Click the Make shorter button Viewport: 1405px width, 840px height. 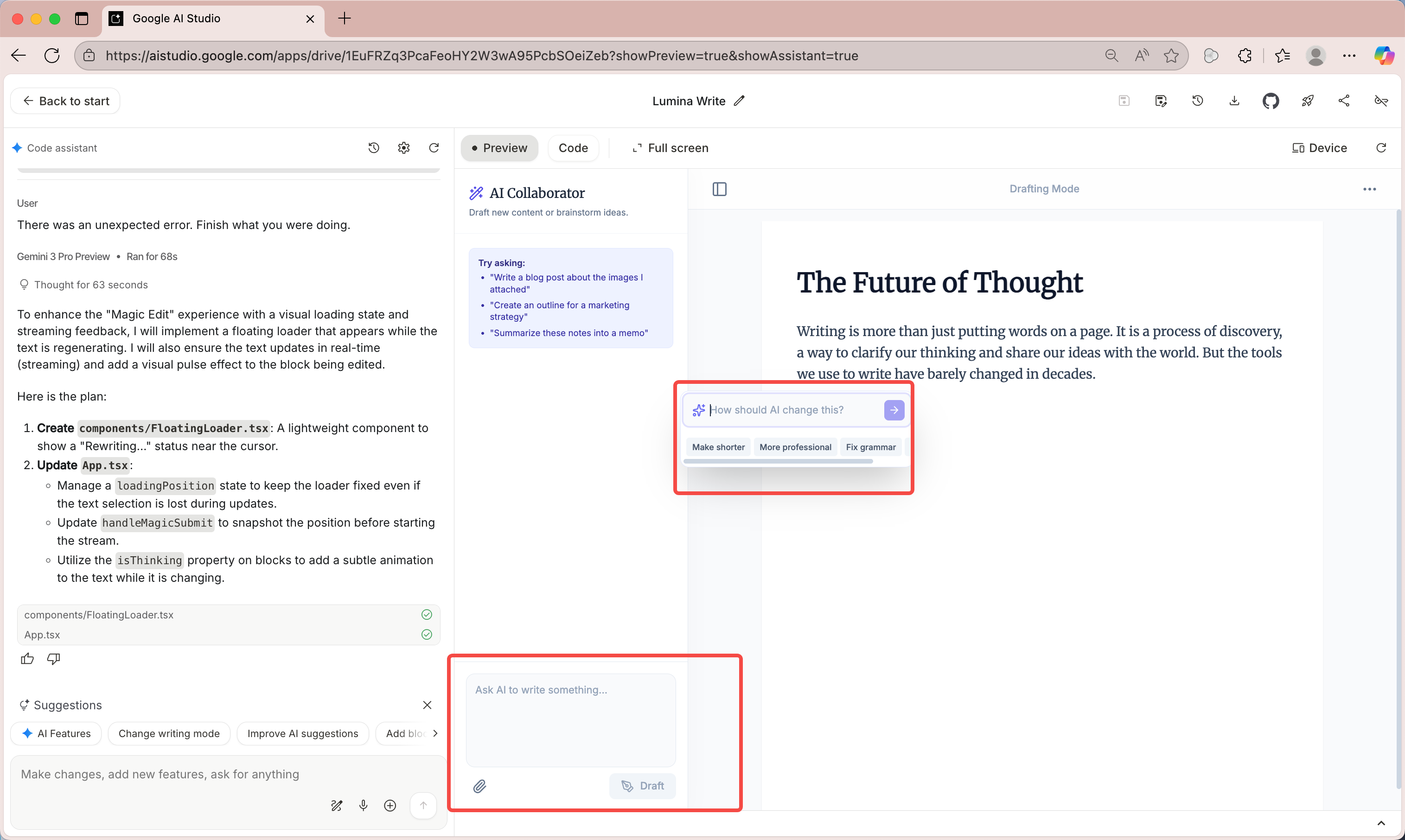coord(718,447)
